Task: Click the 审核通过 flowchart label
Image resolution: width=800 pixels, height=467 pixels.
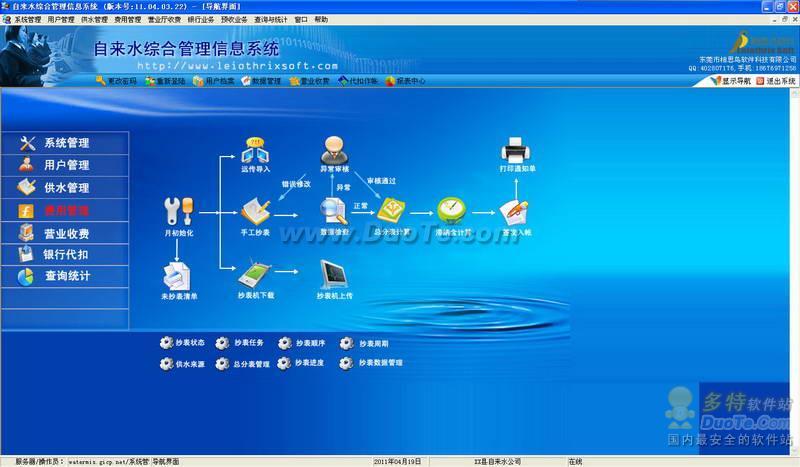Action: coord(382,181)
